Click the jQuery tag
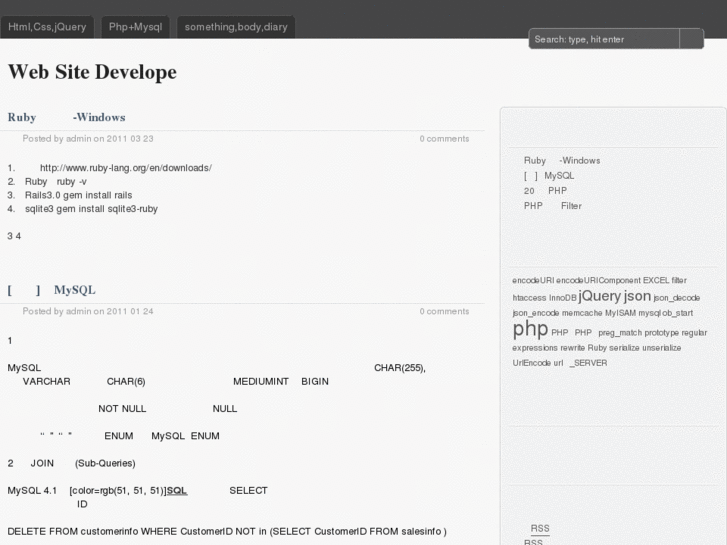727x545 pixels. click(x=599, y=296)
